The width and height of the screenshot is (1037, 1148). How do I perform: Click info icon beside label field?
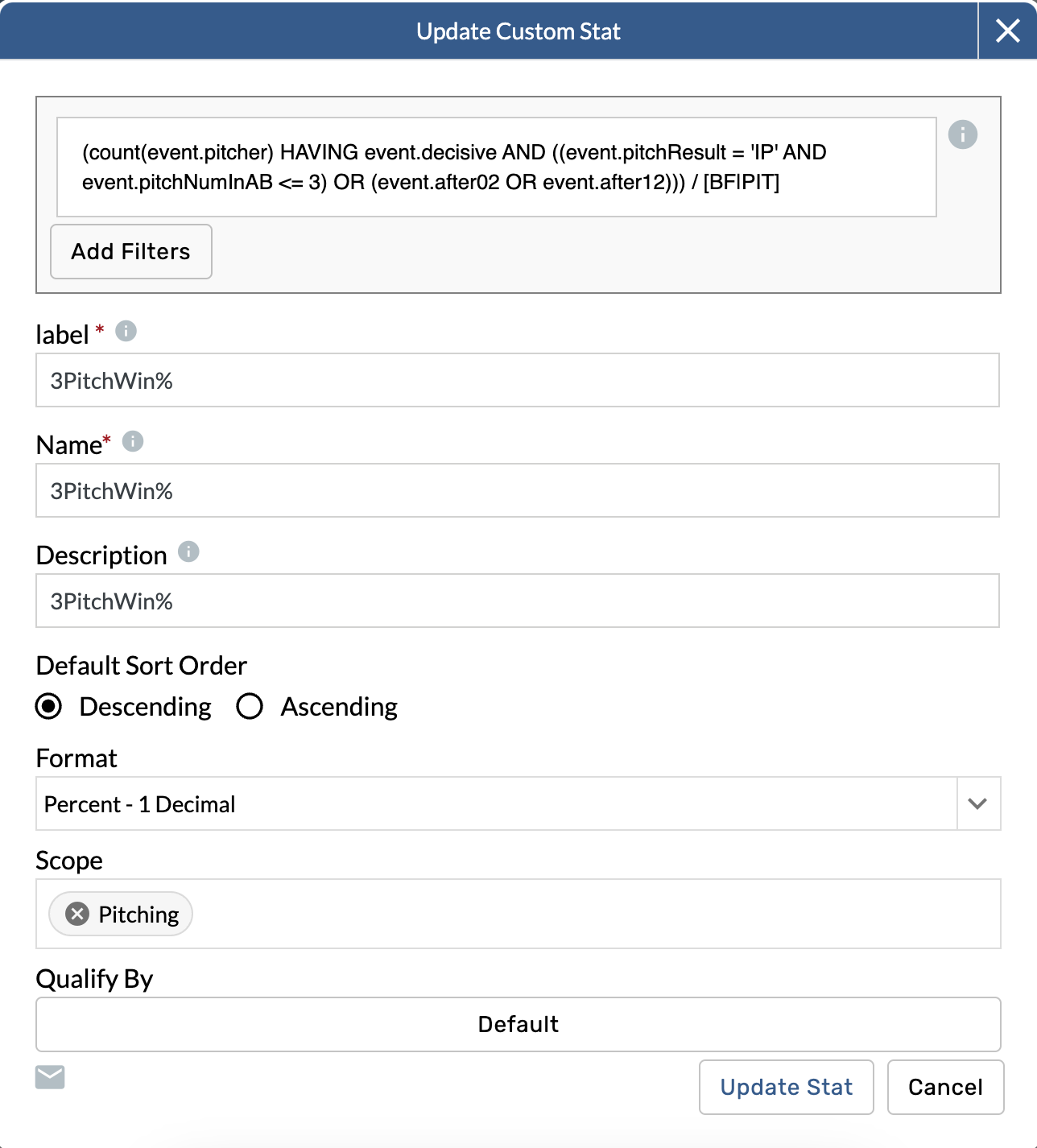click(126, 331)
